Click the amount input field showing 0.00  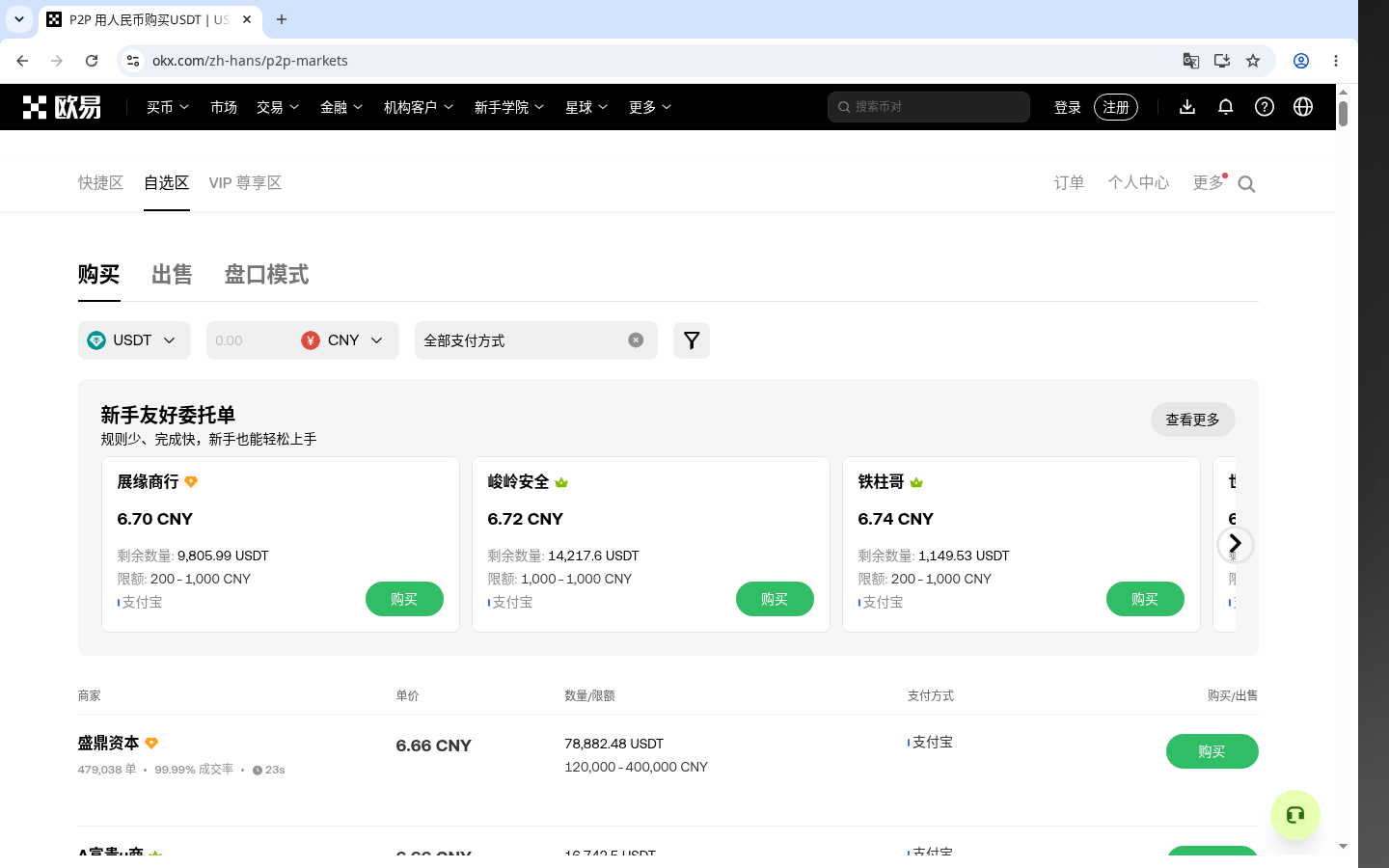coord(251,340)
